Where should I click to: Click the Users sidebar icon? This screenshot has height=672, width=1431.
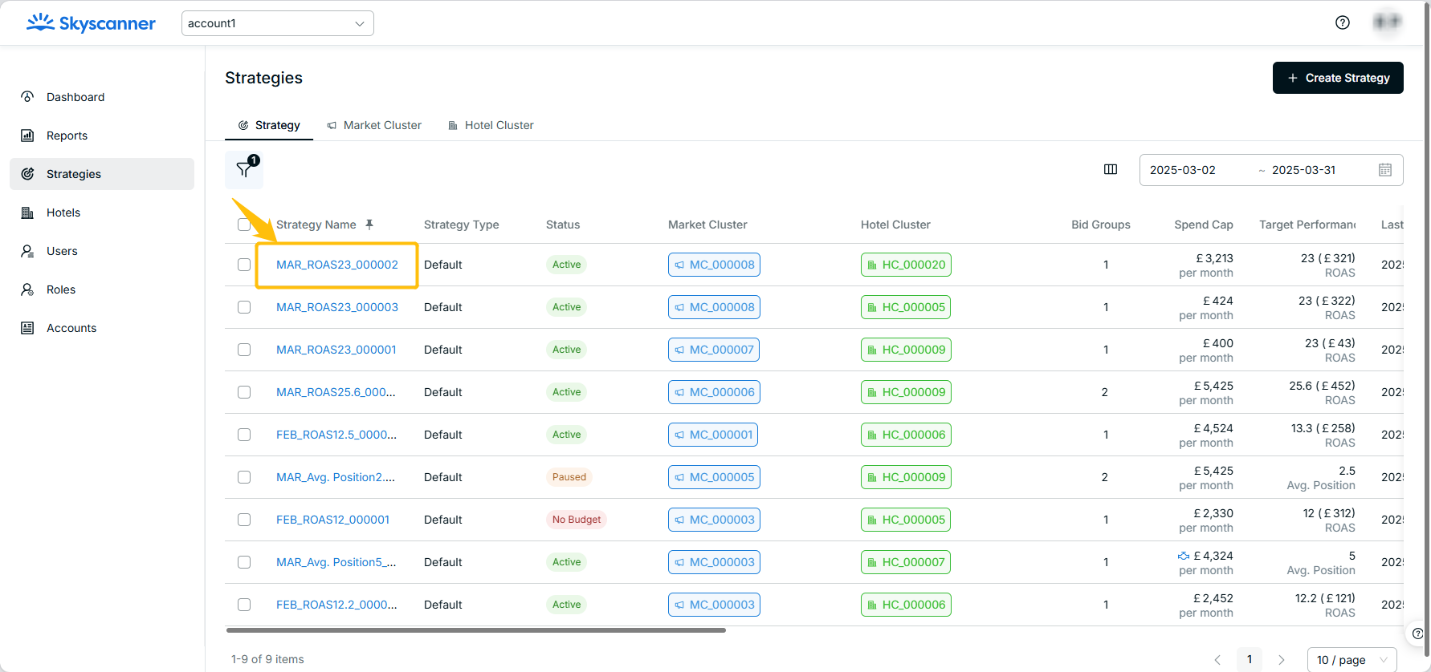[x=28, y=251]
